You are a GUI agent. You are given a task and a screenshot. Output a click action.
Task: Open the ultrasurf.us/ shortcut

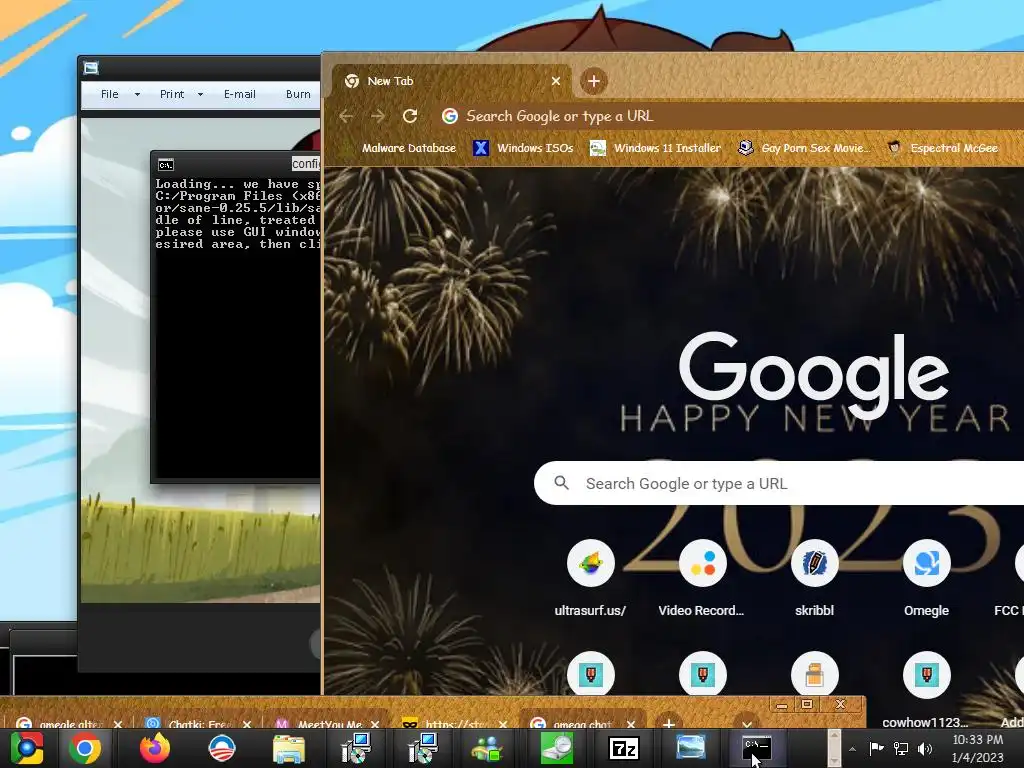pyautogui.click(x=590, y=577)
